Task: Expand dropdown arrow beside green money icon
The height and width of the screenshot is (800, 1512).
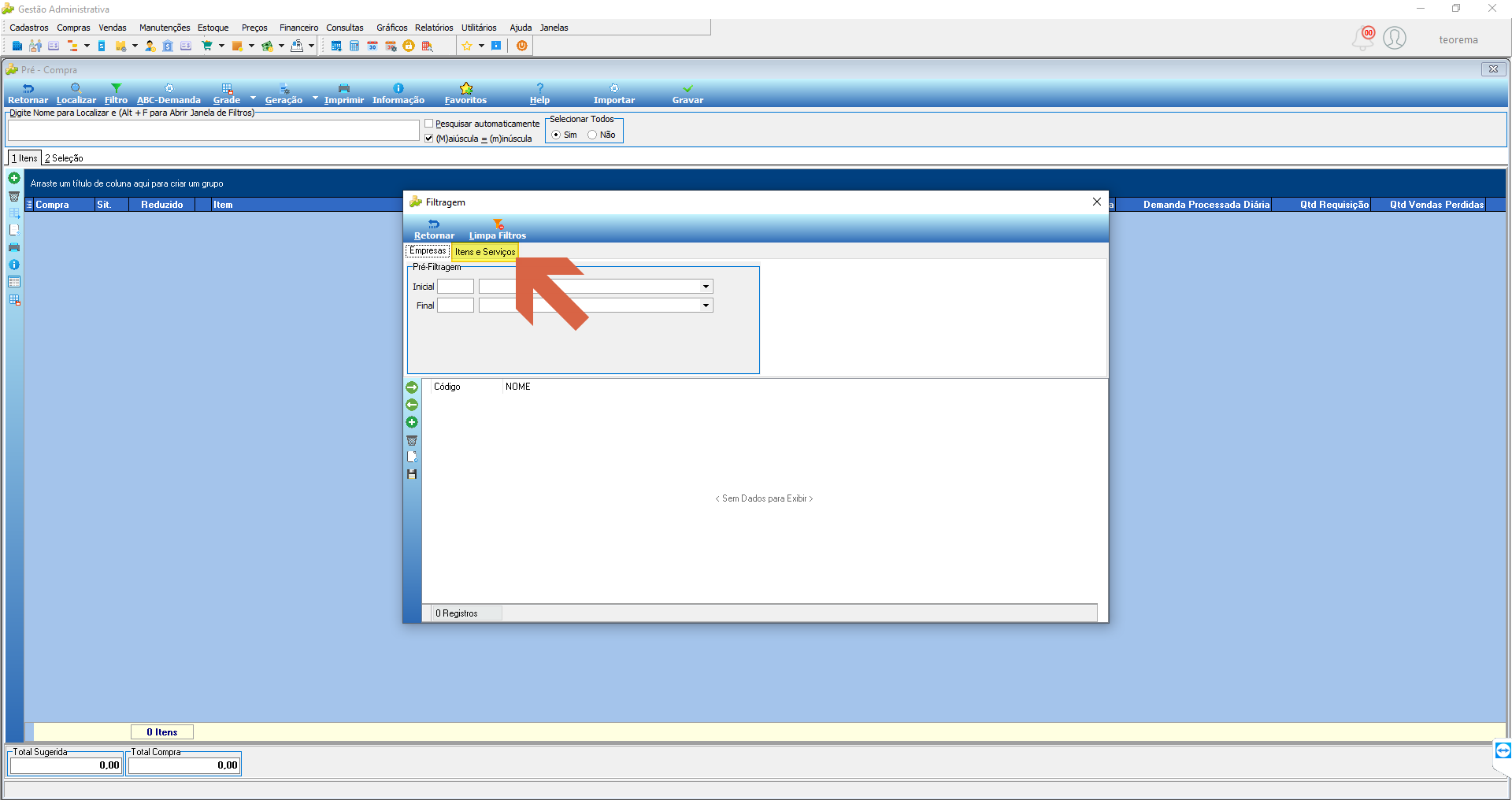Action: click(281, 46)
